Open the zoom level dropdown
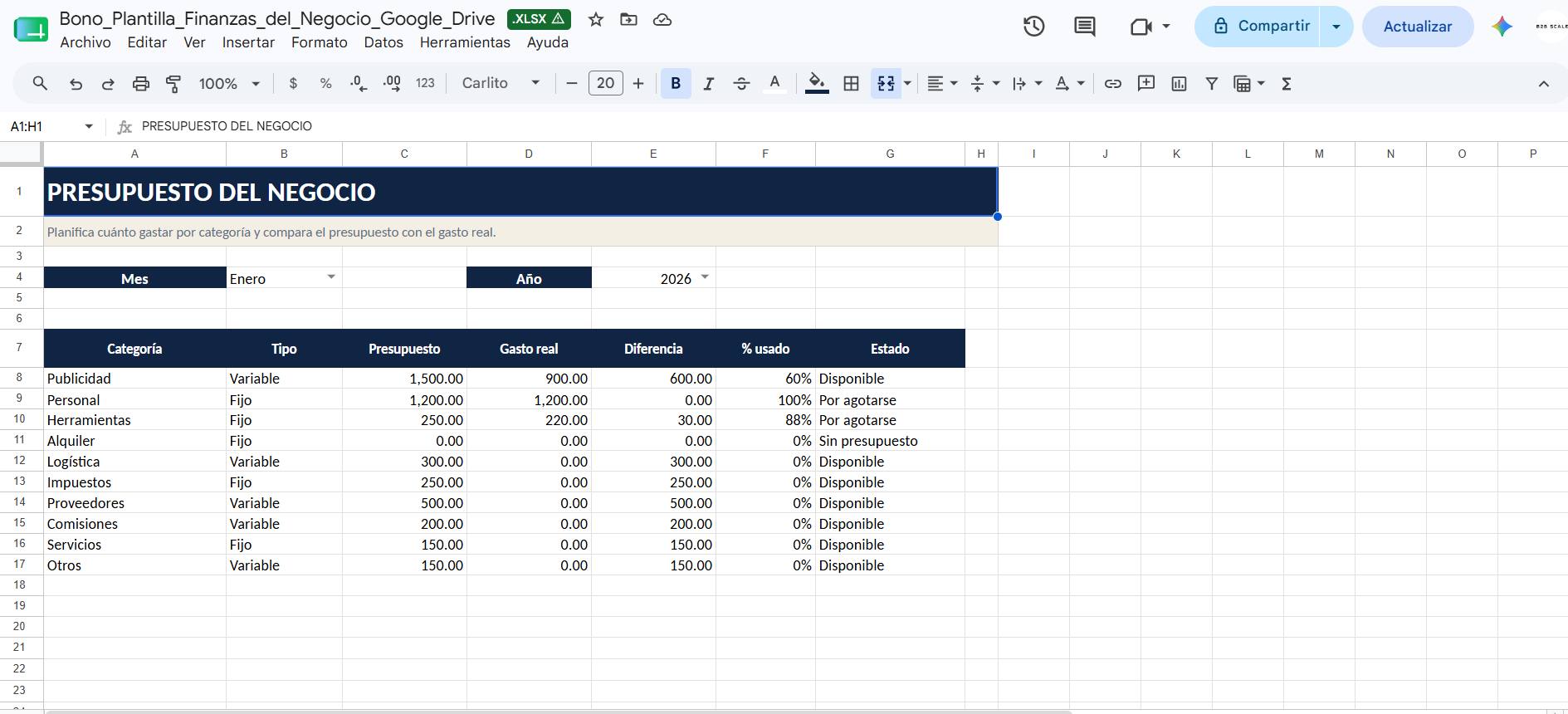The image size is (1568, 714). 229,83
